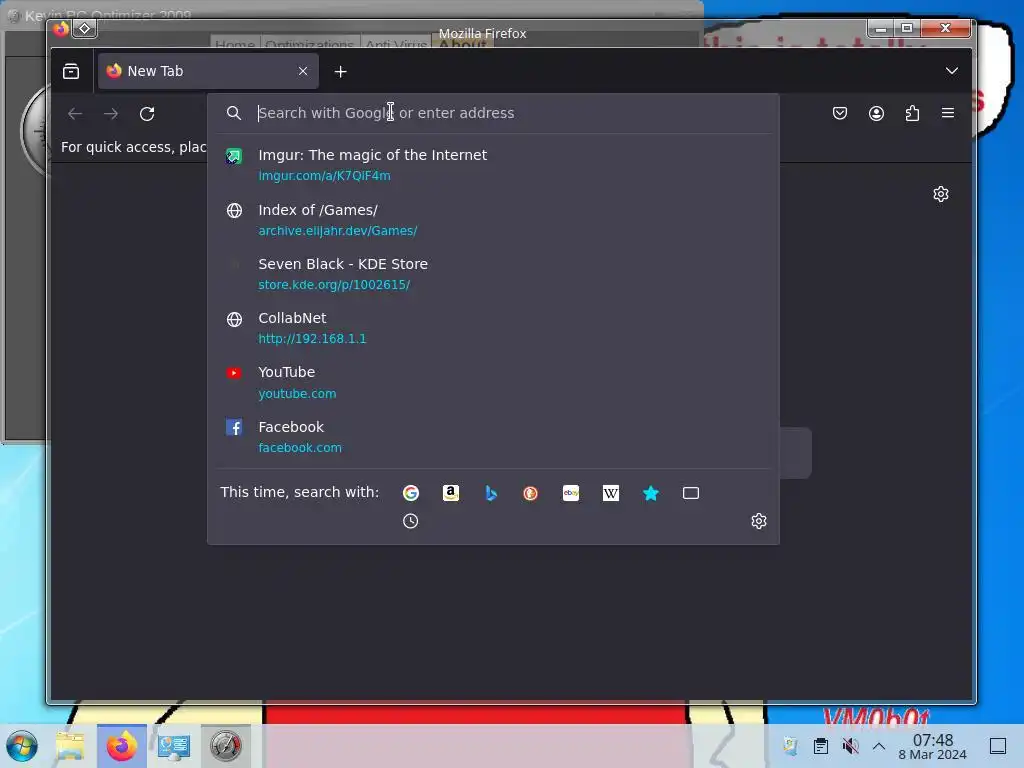
Task: Open the Firefox account icon
Action: tap(876, 113)
